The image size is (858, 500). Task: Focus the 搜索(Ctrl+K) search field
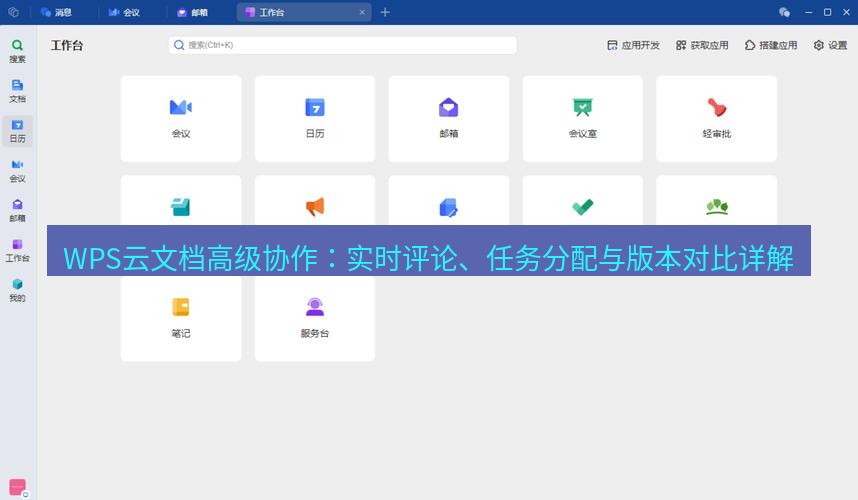(x=343, y=45)
